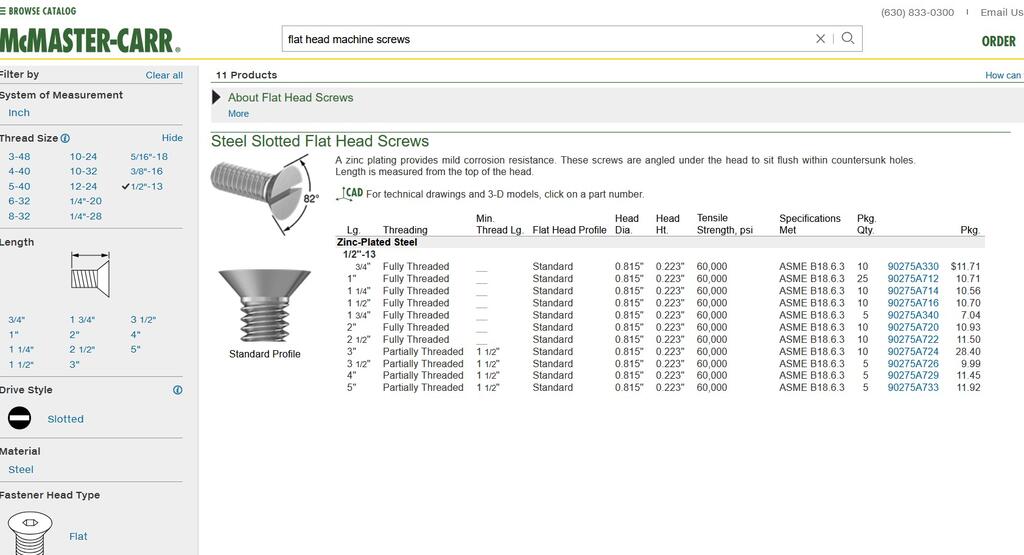The image size is (1024, 555).
Task: Click the More link under About
Action: [238, 114]
